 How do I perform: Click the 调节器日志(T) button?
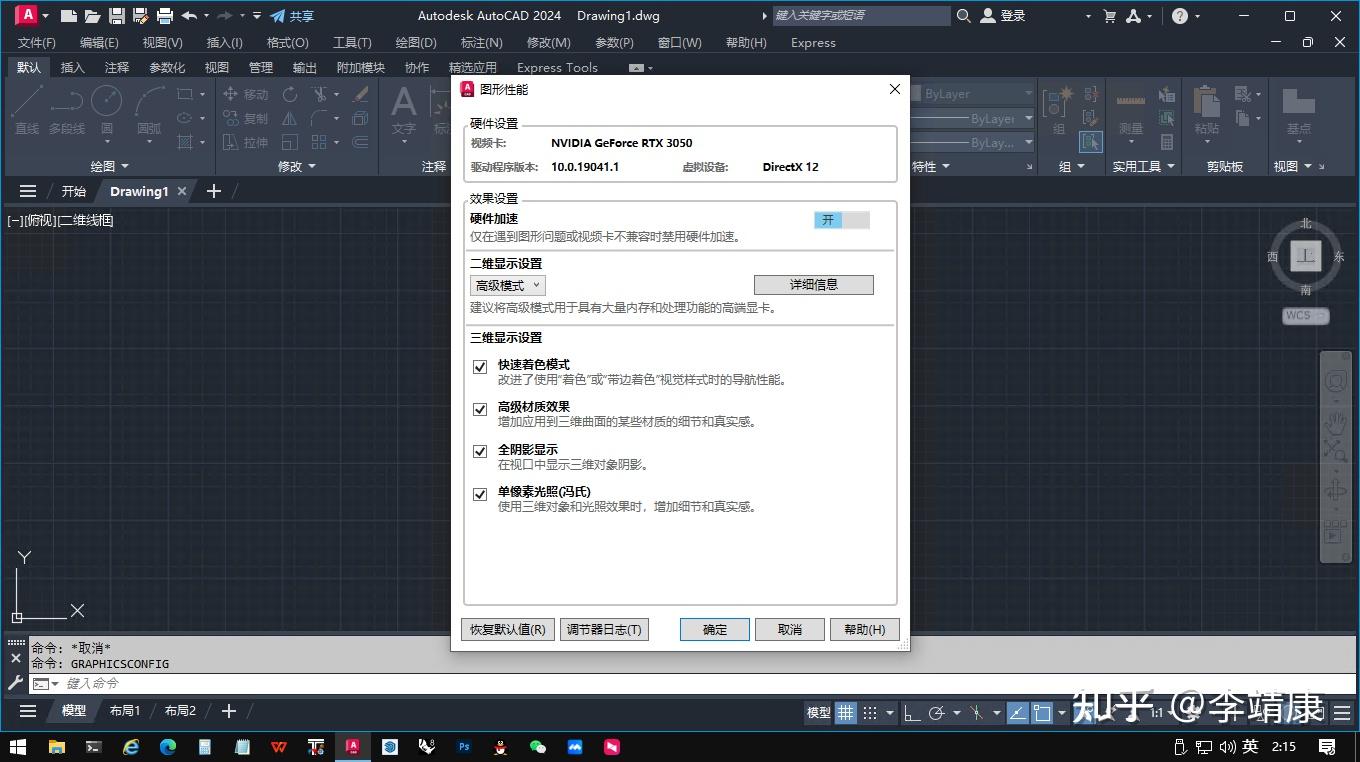[x=604, y=629]
